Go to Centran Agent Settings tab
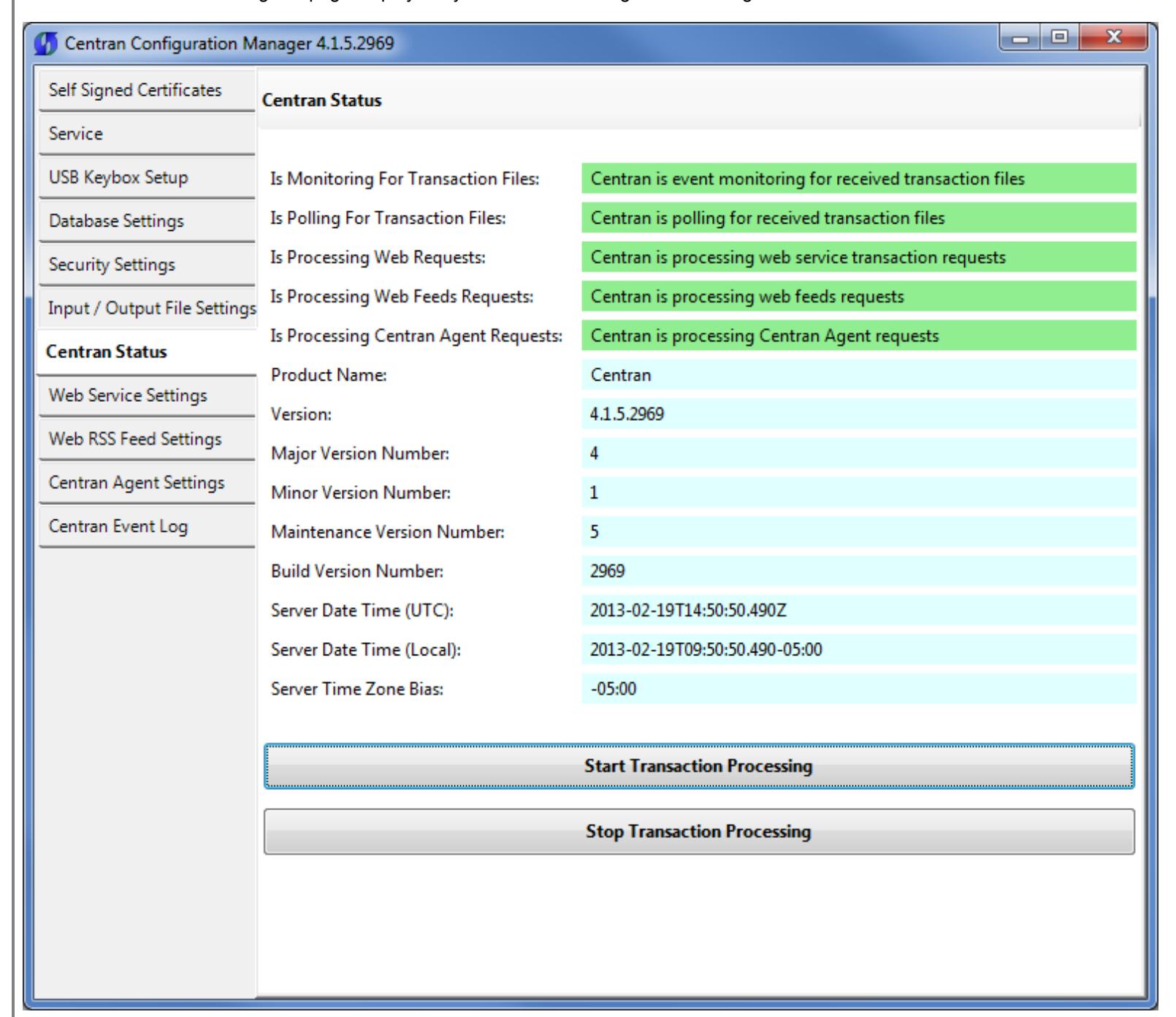The width and height of the screenshot is (1176, 1017). tap(147, 483)
